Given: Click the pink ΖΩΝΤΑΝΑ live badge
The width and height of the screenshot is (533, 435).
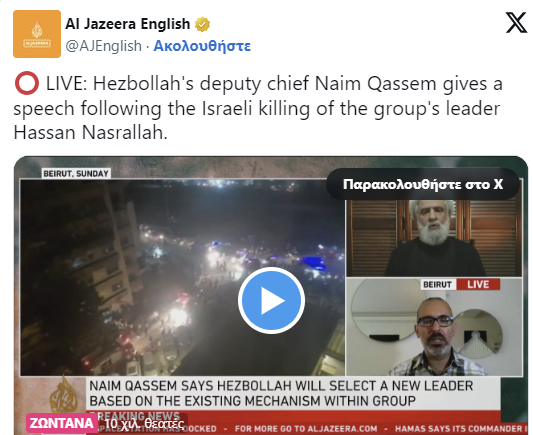Looking at the screenshot, I should (x=61, y=423).
